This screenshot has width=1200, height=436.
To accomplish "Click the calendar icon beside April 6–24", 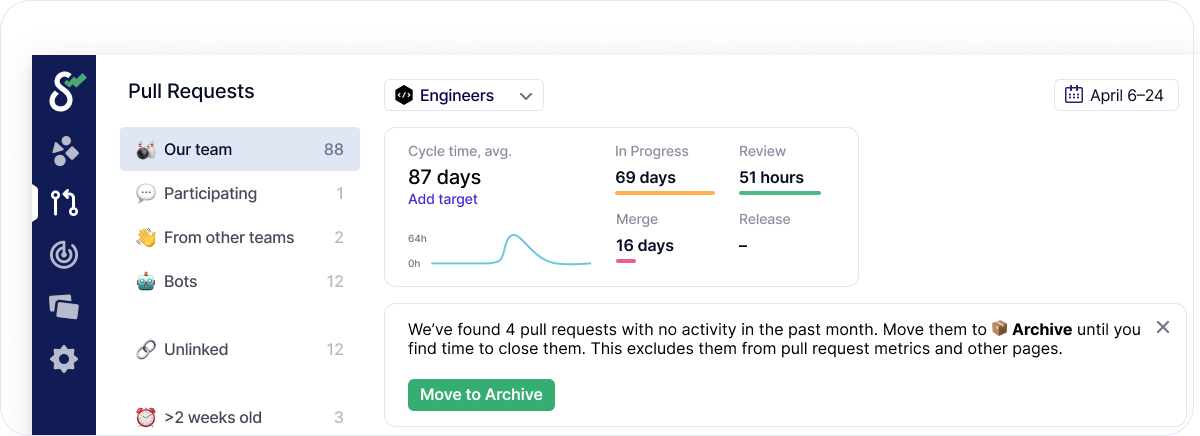I will click(1074, 95).
